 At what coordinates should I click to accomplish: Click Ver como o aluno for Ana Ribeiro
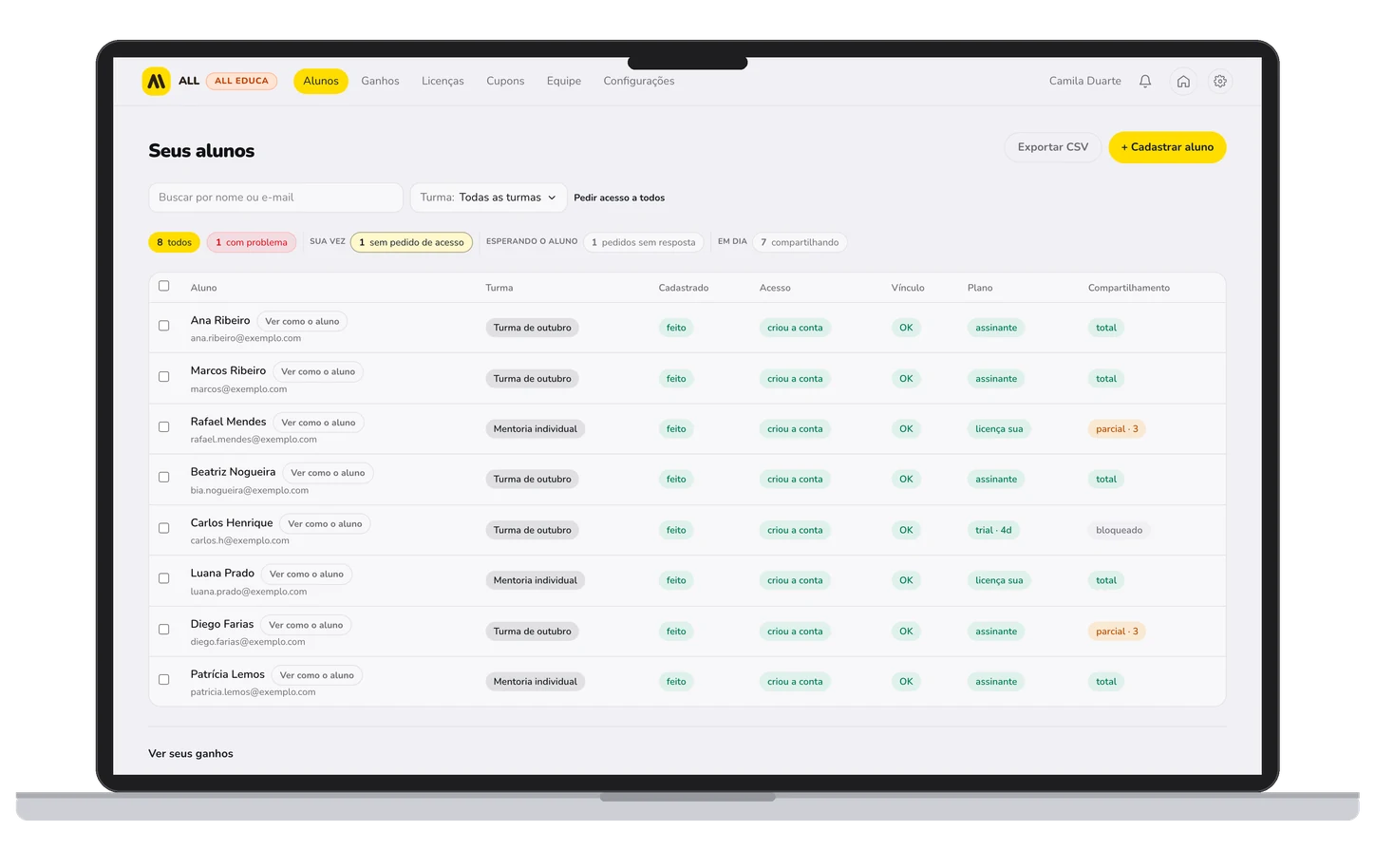pos(302,322)
